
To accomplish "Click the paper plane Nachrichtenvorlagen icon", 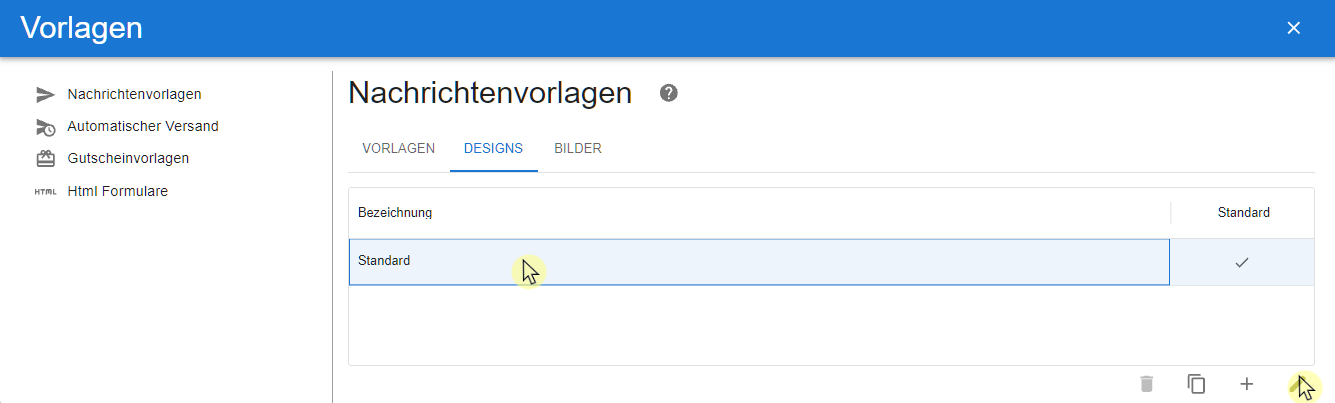I will tap(45, 95).
